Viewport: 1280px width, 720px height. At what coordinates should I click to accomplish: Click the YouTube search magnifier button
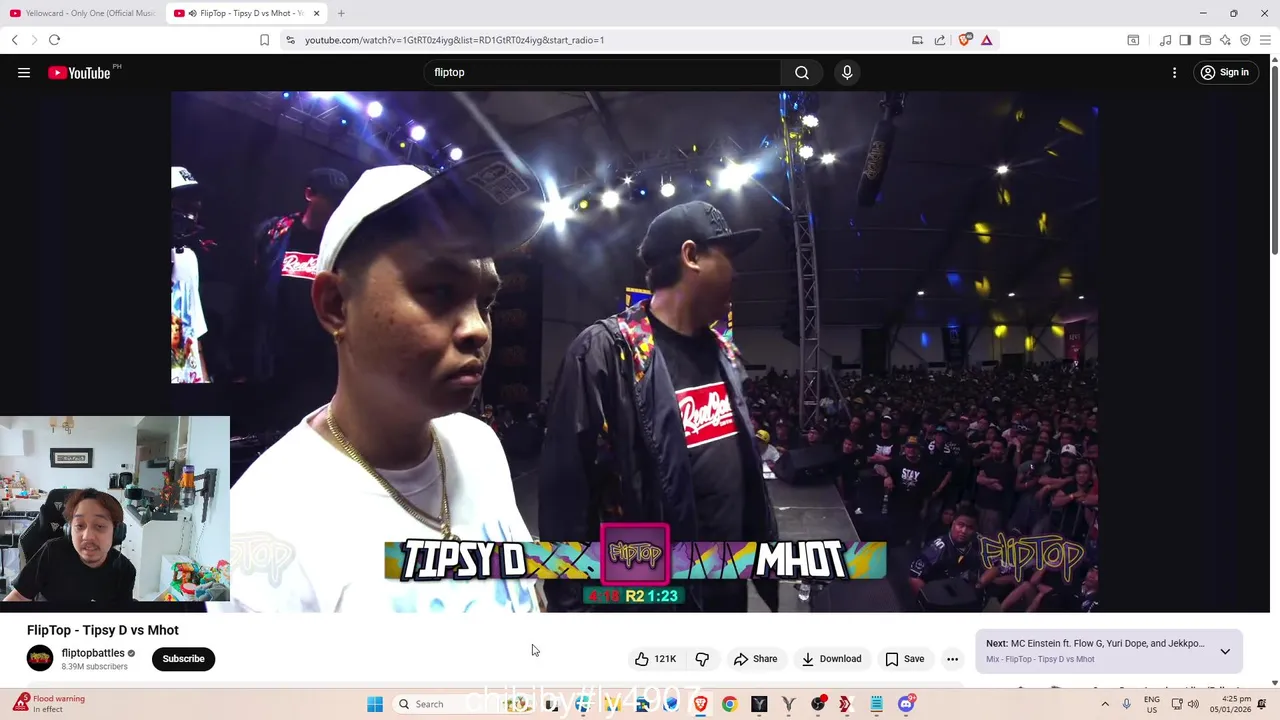pyautogui.click(x=802, y=72)
